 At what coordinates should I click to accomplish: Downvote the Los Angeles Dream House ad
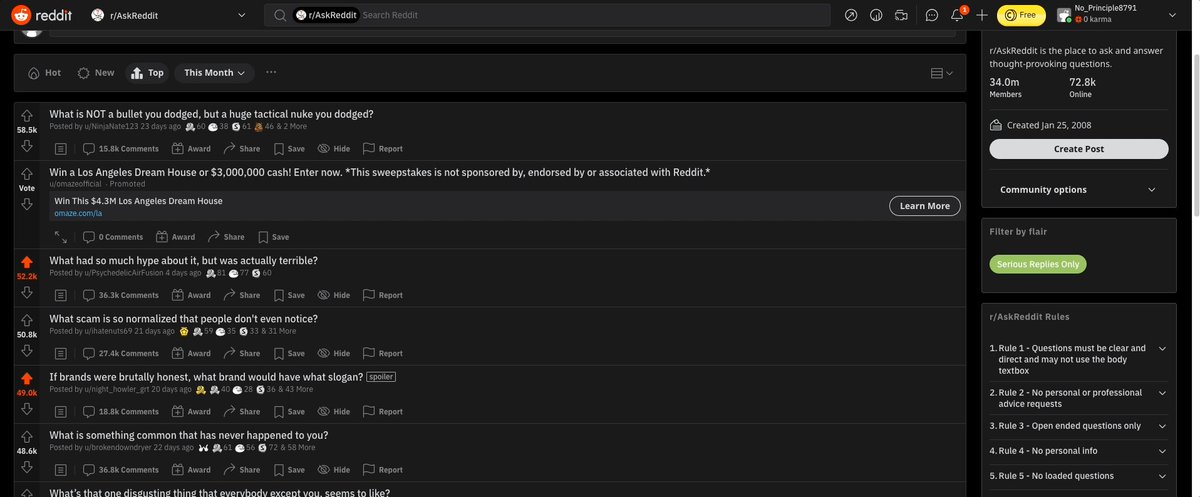pyautogui.click(x=27, y=204)
